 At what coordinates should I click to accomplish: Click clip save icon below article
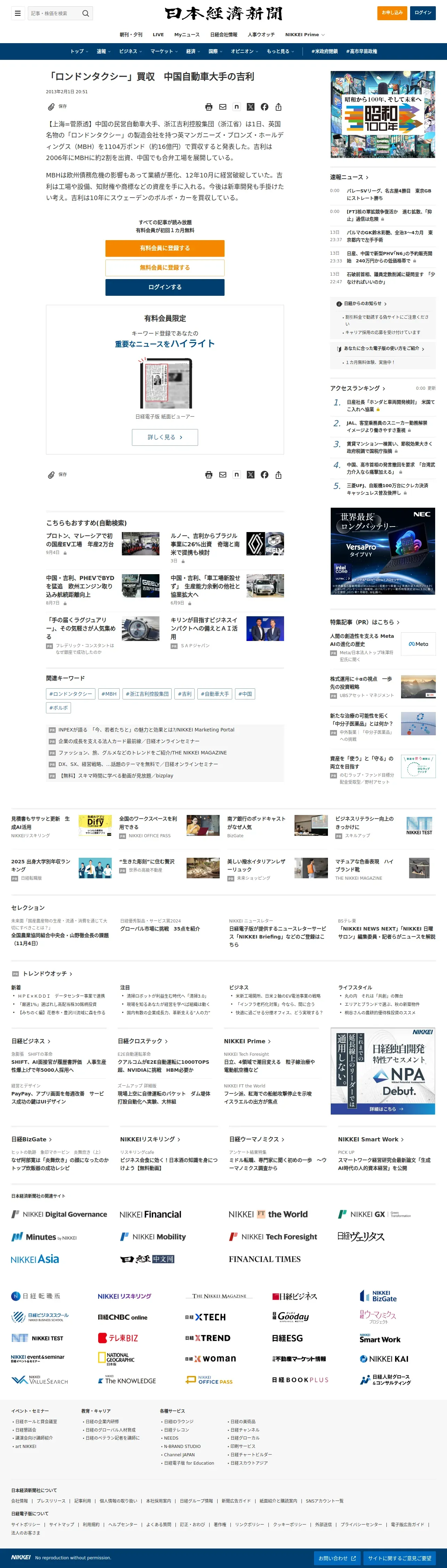point(51,475)
